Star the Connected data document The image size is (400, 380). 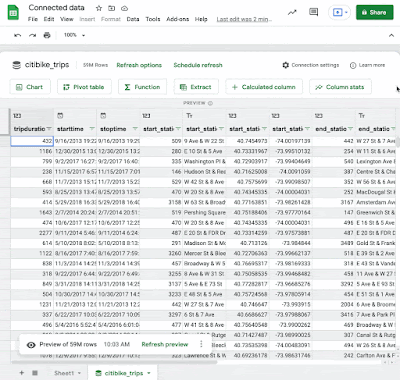click(99, 8)
